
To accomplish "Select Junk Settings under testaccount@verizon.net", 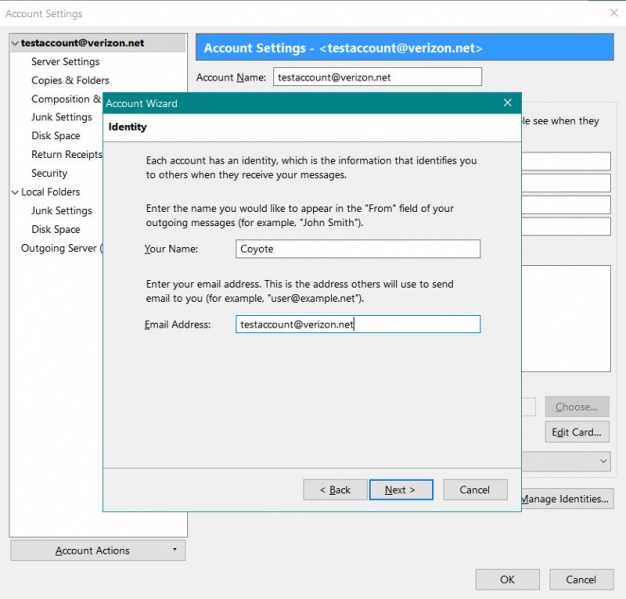I will pyautogui.click(x=62, y=117).
